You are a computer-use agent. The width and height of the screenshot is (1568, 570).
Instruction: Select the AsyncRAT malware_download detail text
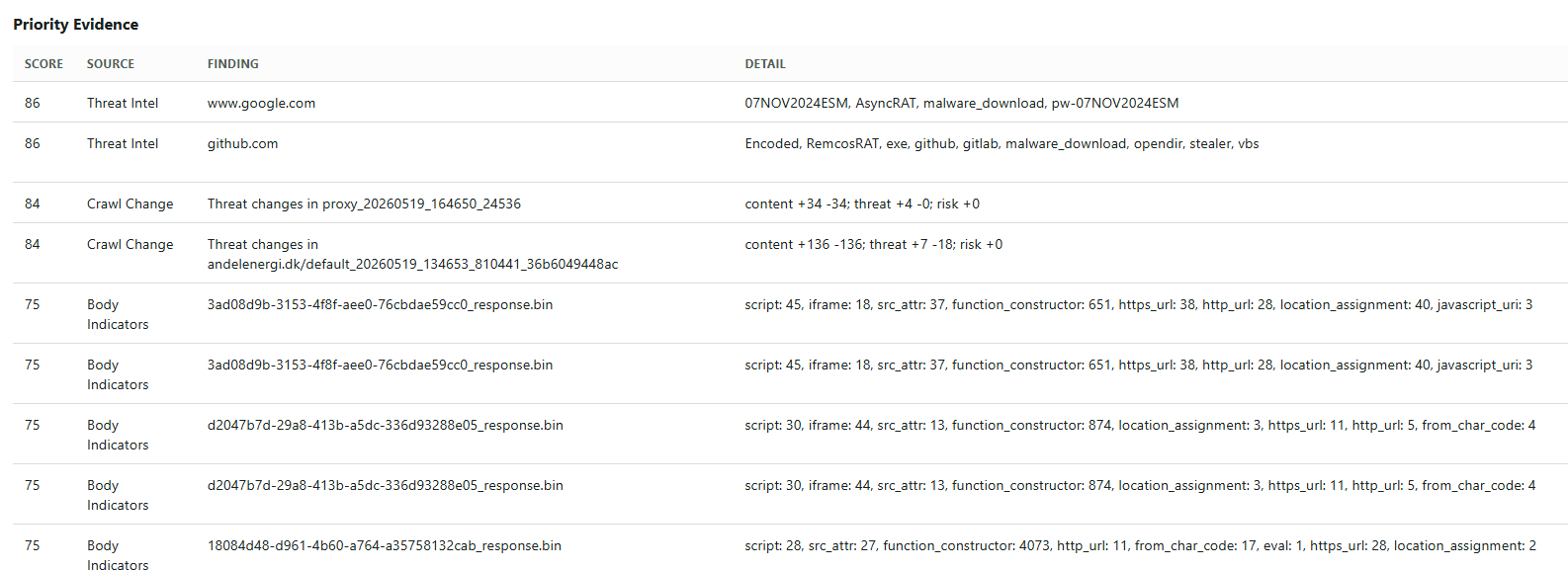coord(962,103)
